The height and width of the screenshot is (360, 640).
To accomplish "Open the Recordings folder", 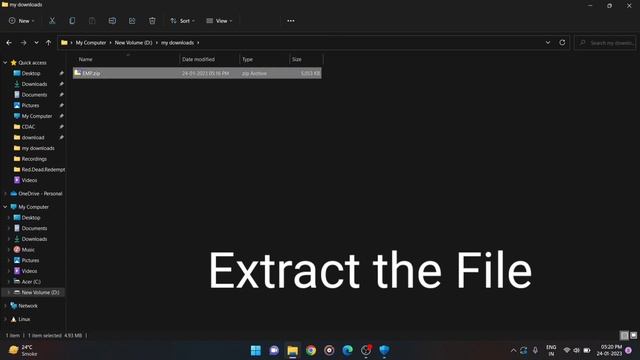I will point(34,159).
